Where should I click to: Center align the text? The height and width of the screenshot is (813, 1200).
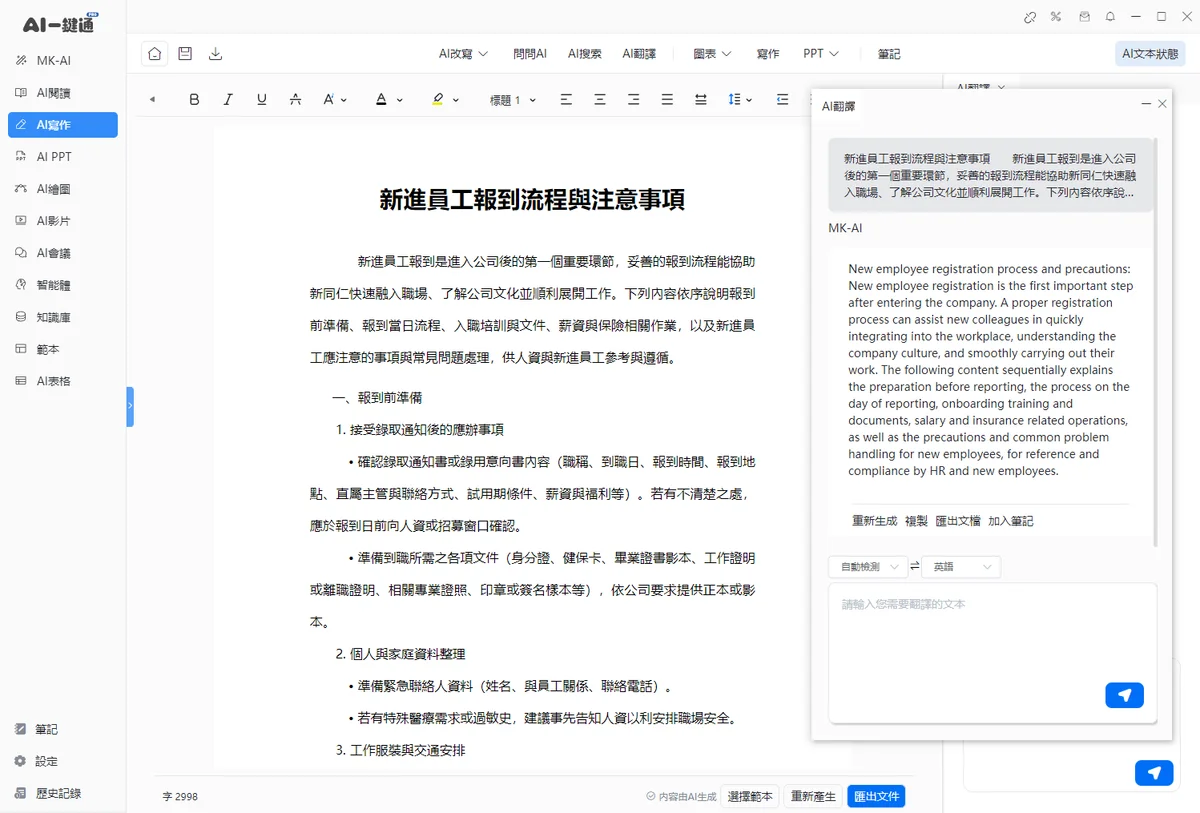pos(600,100)
